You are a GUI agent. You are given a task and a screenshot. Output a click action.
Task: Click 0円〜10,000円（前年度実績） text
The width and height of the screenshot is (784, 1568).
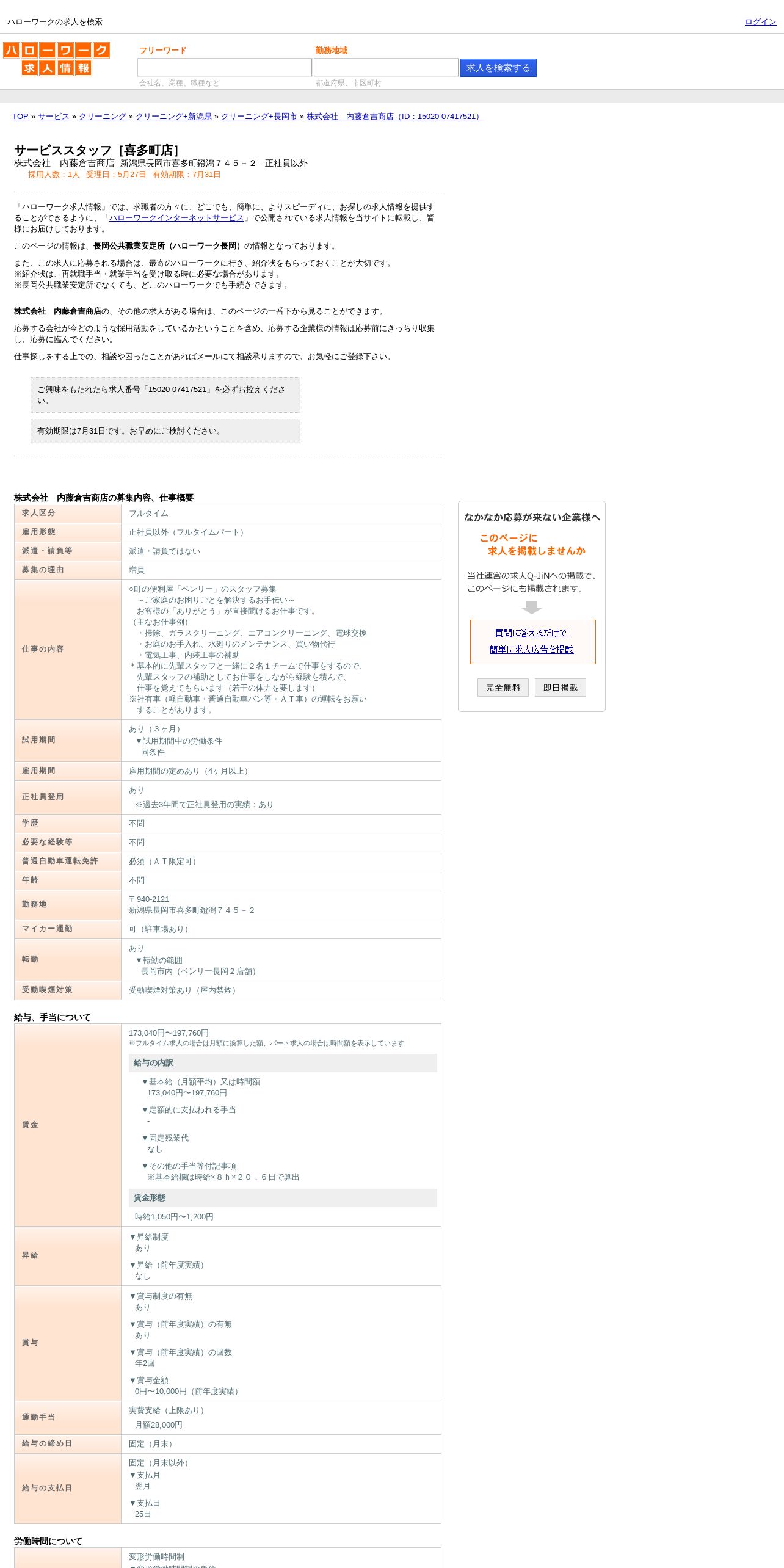click(x=189, y=1392)
